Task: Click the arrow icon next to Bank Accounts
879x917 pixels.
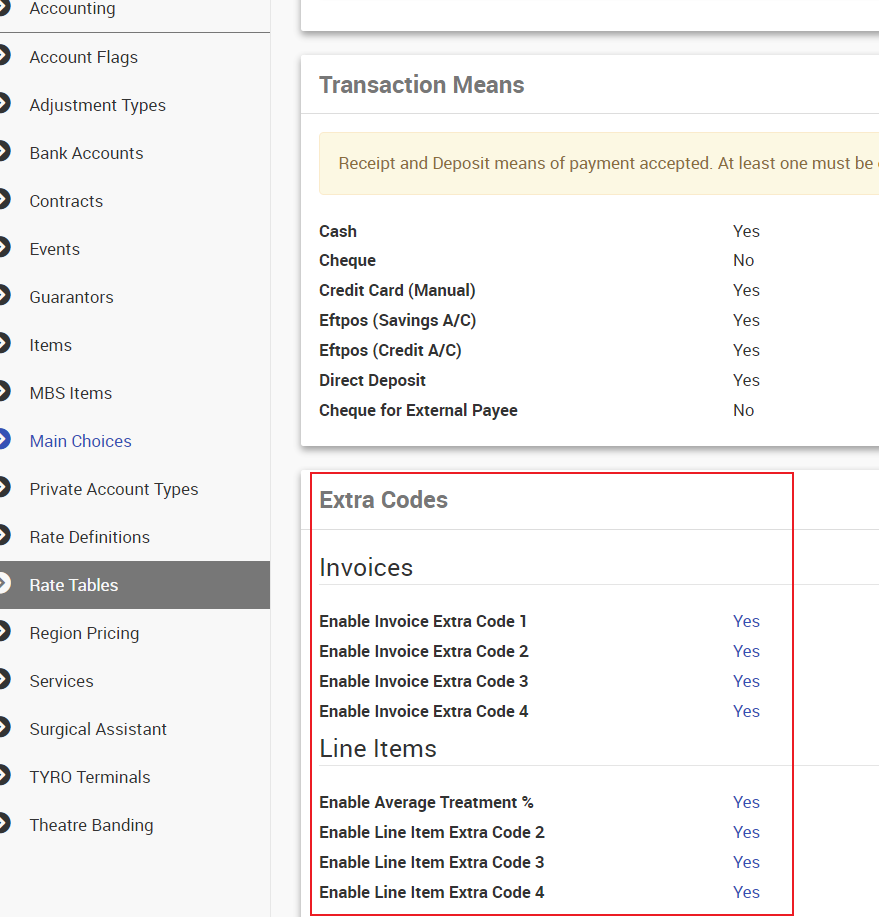Action: [4, 153]
